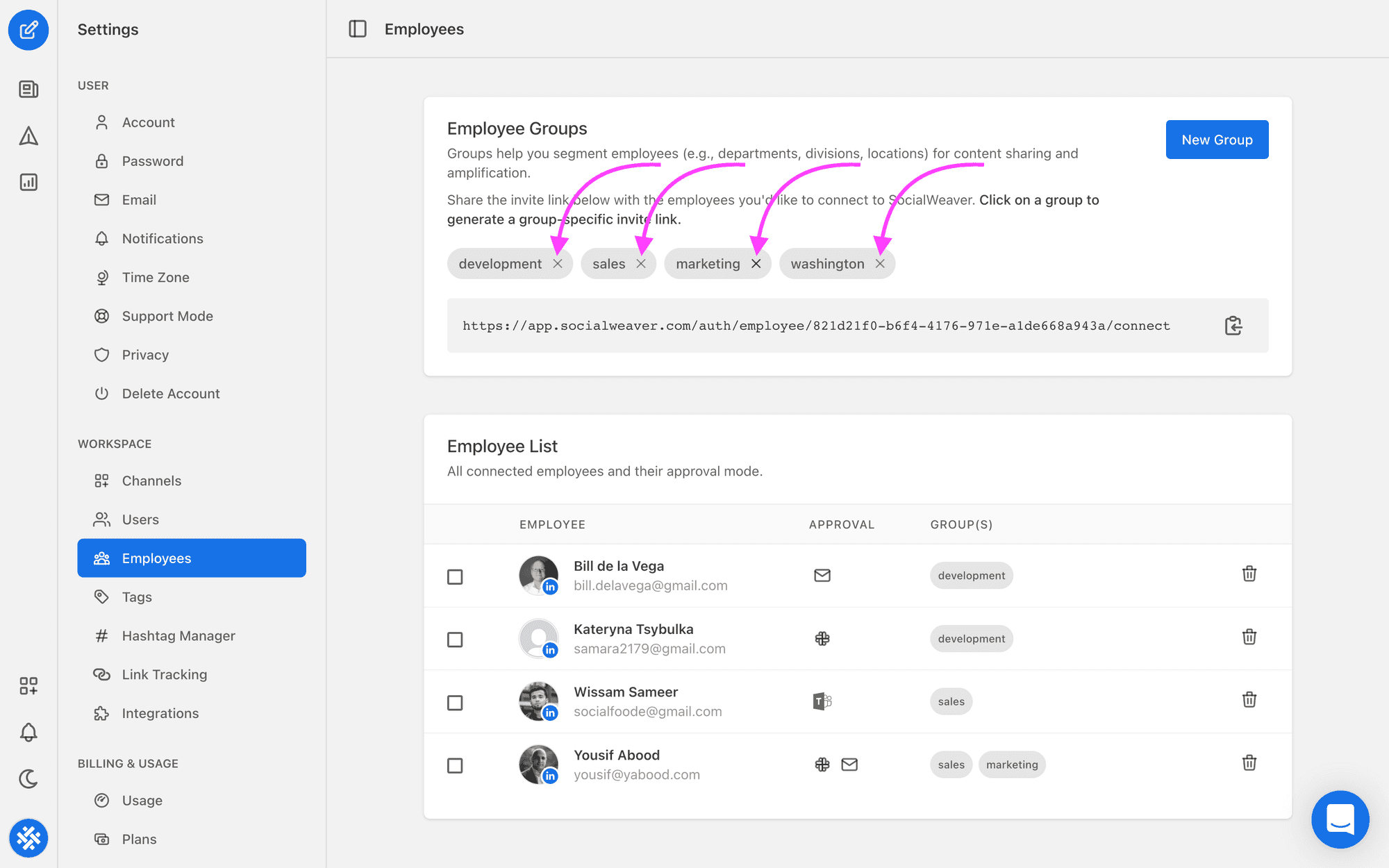
Task: Select Delete Account in the sidebar
Action: point(192,394)
